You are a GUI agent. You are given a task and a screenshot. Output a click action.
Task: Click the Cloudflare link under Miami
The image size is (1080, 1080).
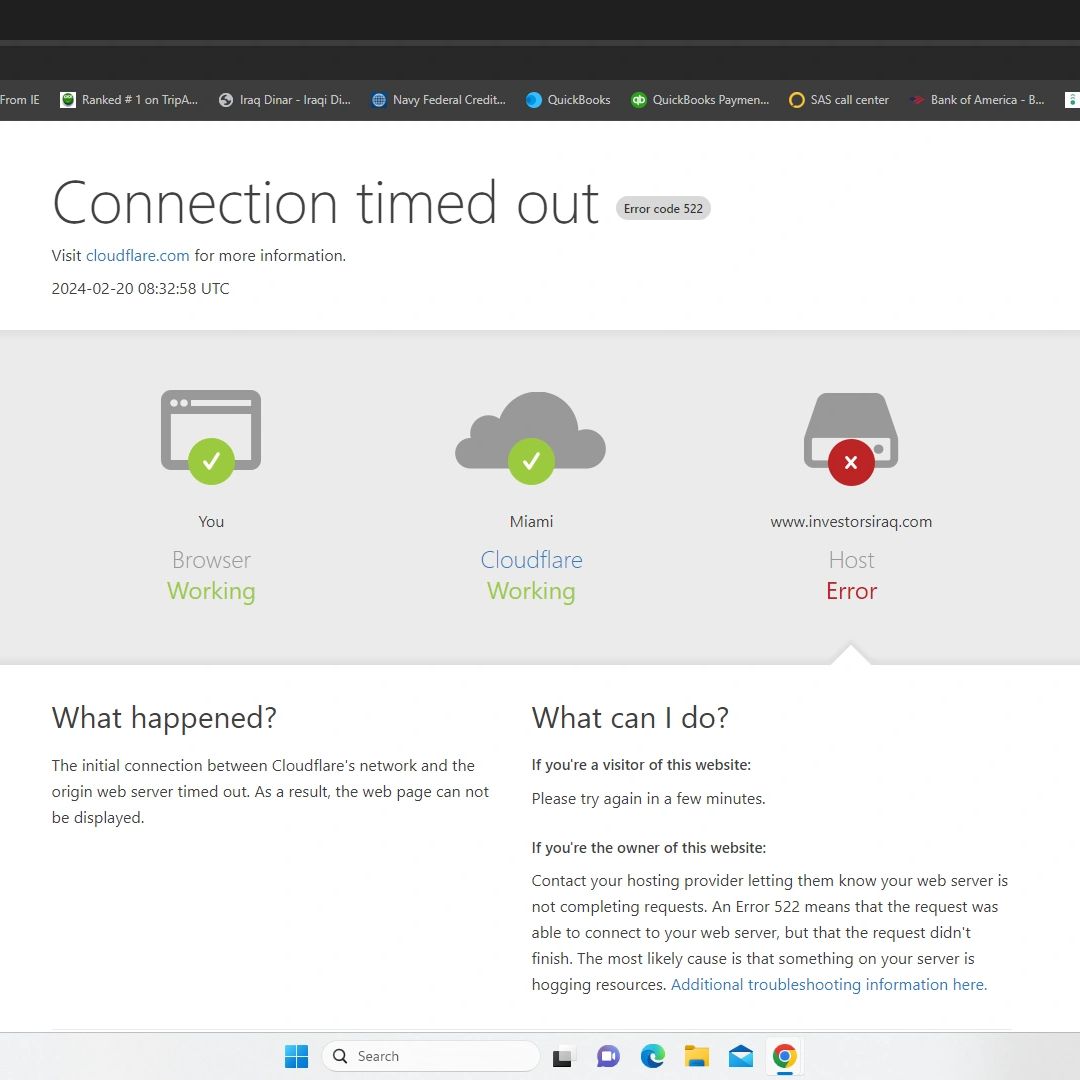click(531, 560)
